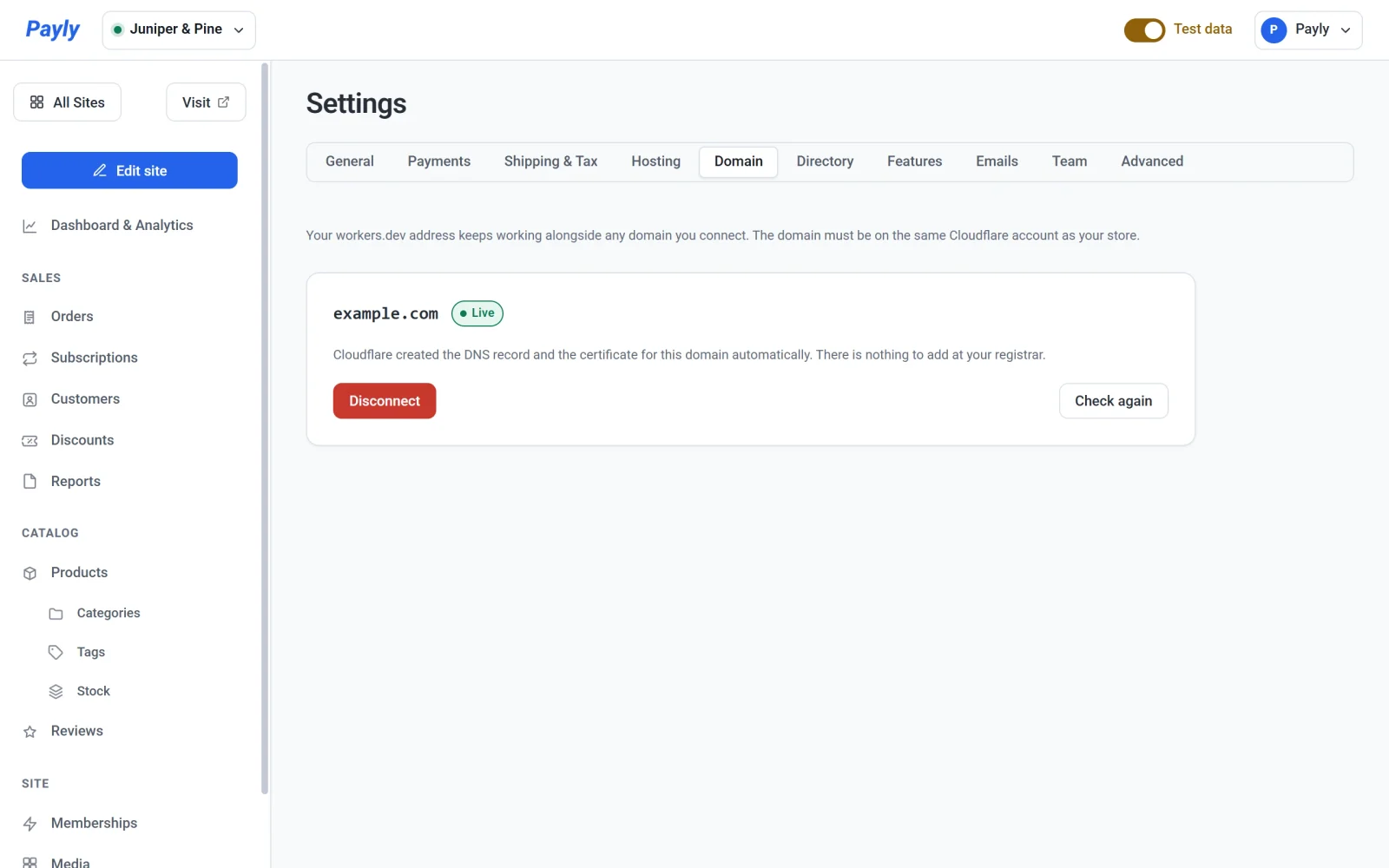The image size is (1389, 868).
Task: Open the Advanced settings tab
Action: tap(1152, 161)
